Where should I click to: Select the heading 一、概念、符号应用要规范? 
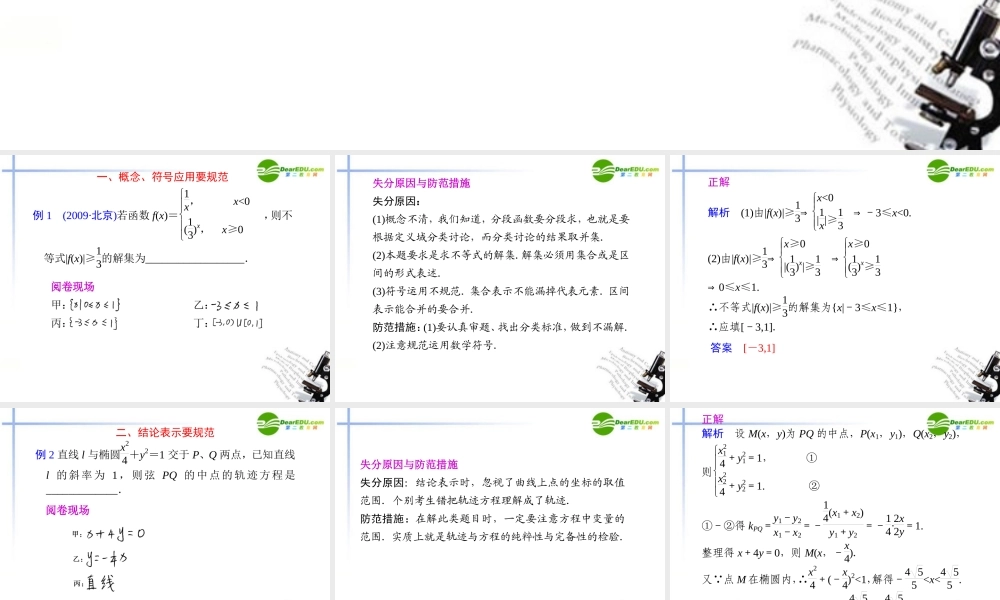162,177
